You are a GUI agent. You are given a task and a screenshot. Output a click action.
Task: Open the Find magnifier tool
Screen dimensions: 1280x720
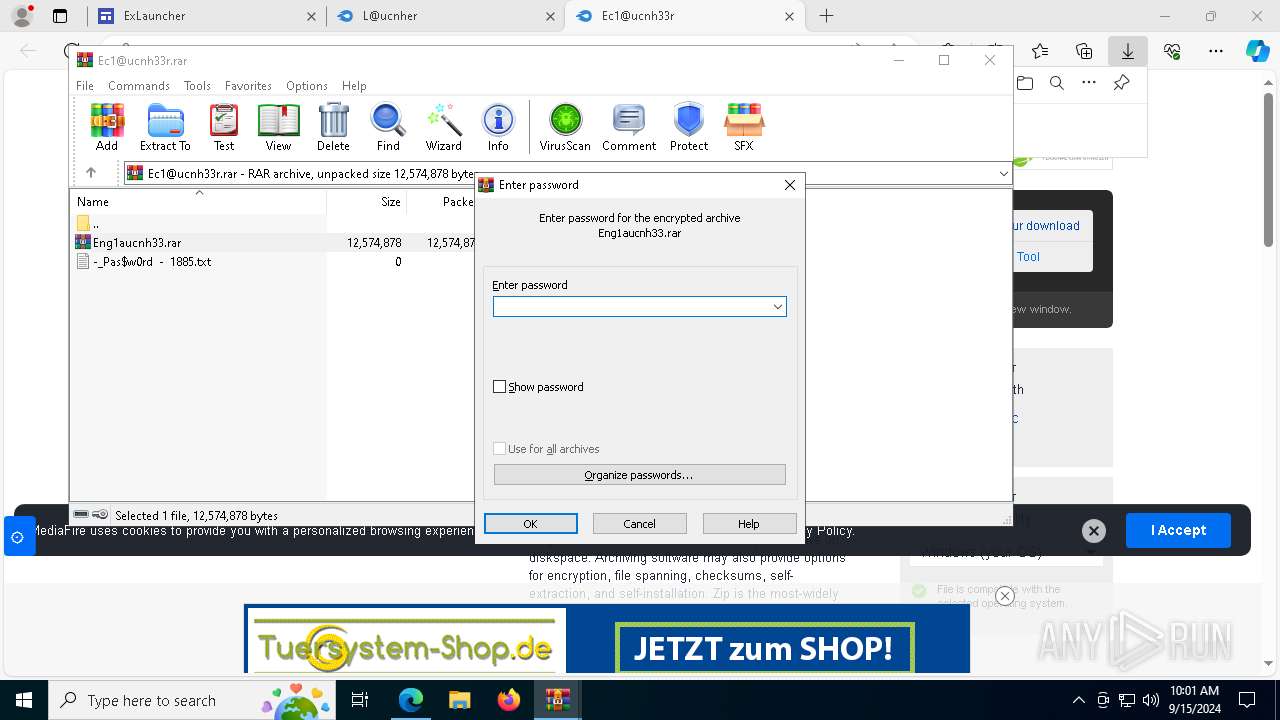click(x=388, y=127)
